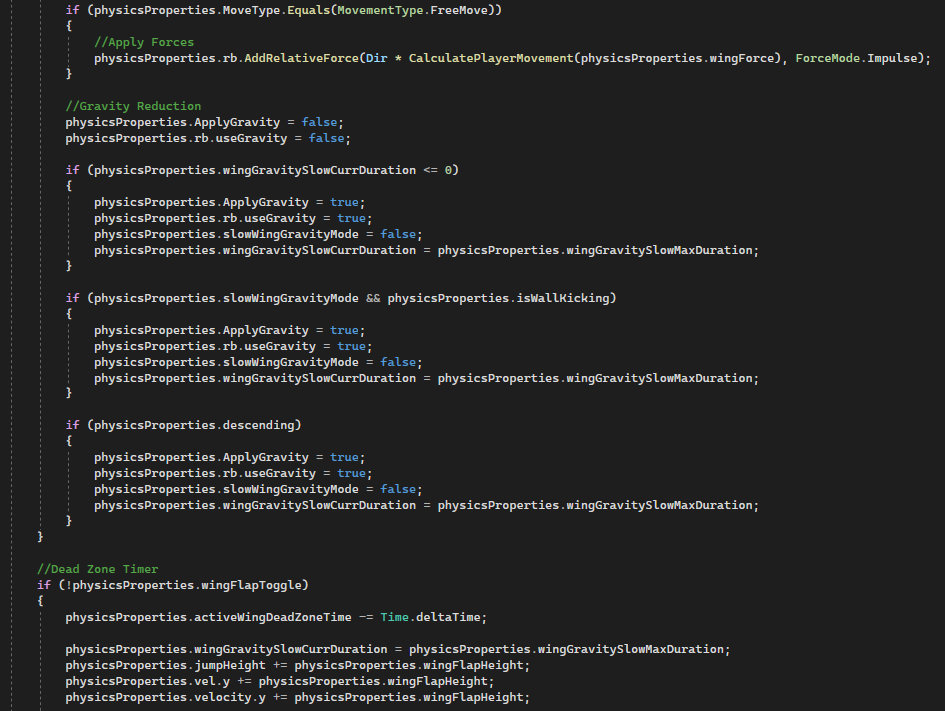Click vel.y on the vel.y += line
This screenshot has height=711, width=945.
pyautogui.click(x=212, y=681)
